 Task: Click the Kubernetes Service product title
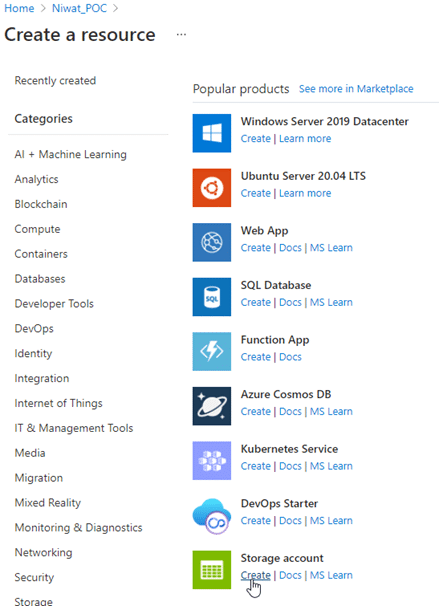pos(289,449)
